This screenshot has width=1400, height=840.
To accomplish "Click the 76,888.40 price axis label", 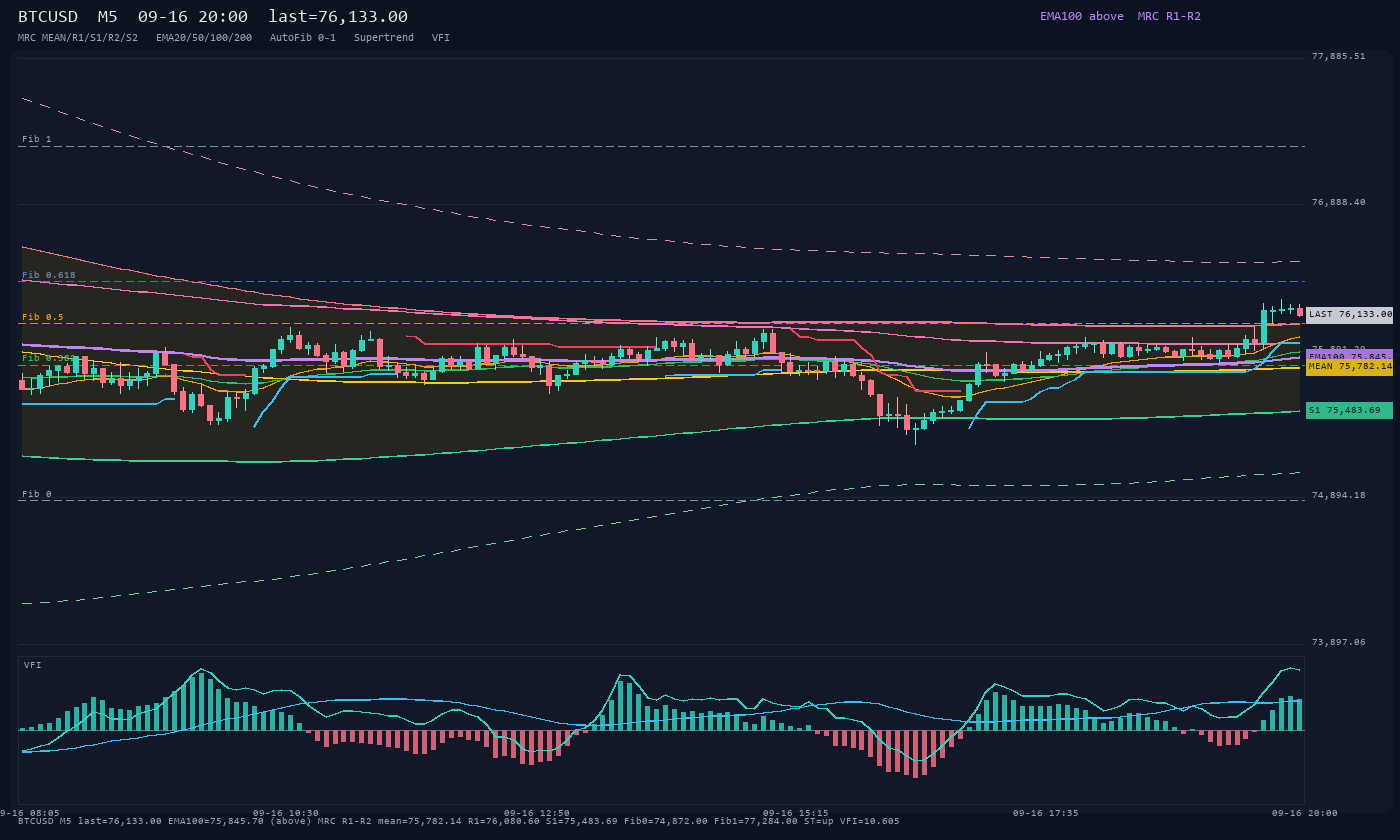I will tap(1338, 202).
